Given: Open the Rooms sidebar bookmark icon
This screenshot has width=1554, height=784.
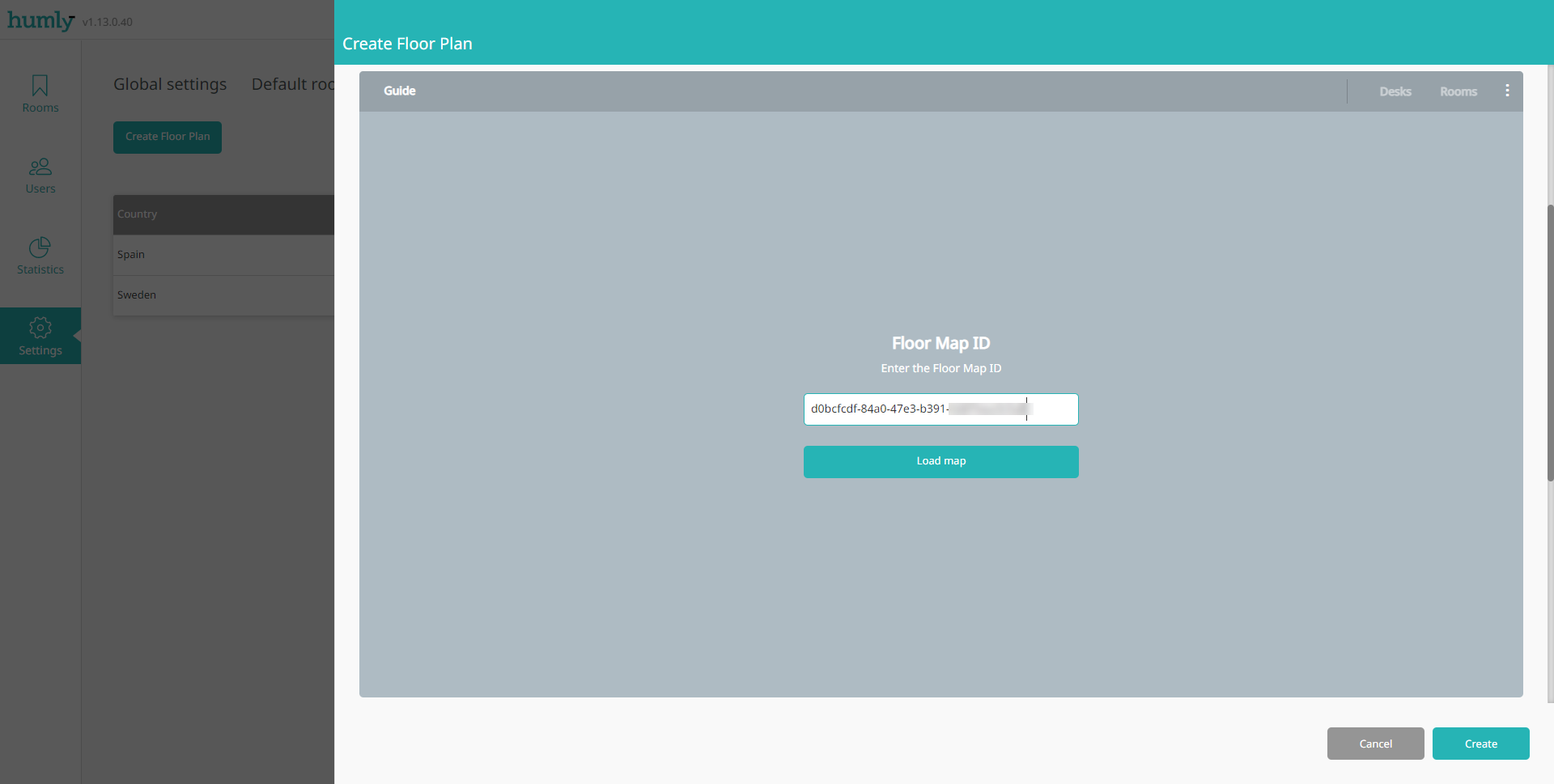Looking at the screenshot, I should 40,85.
